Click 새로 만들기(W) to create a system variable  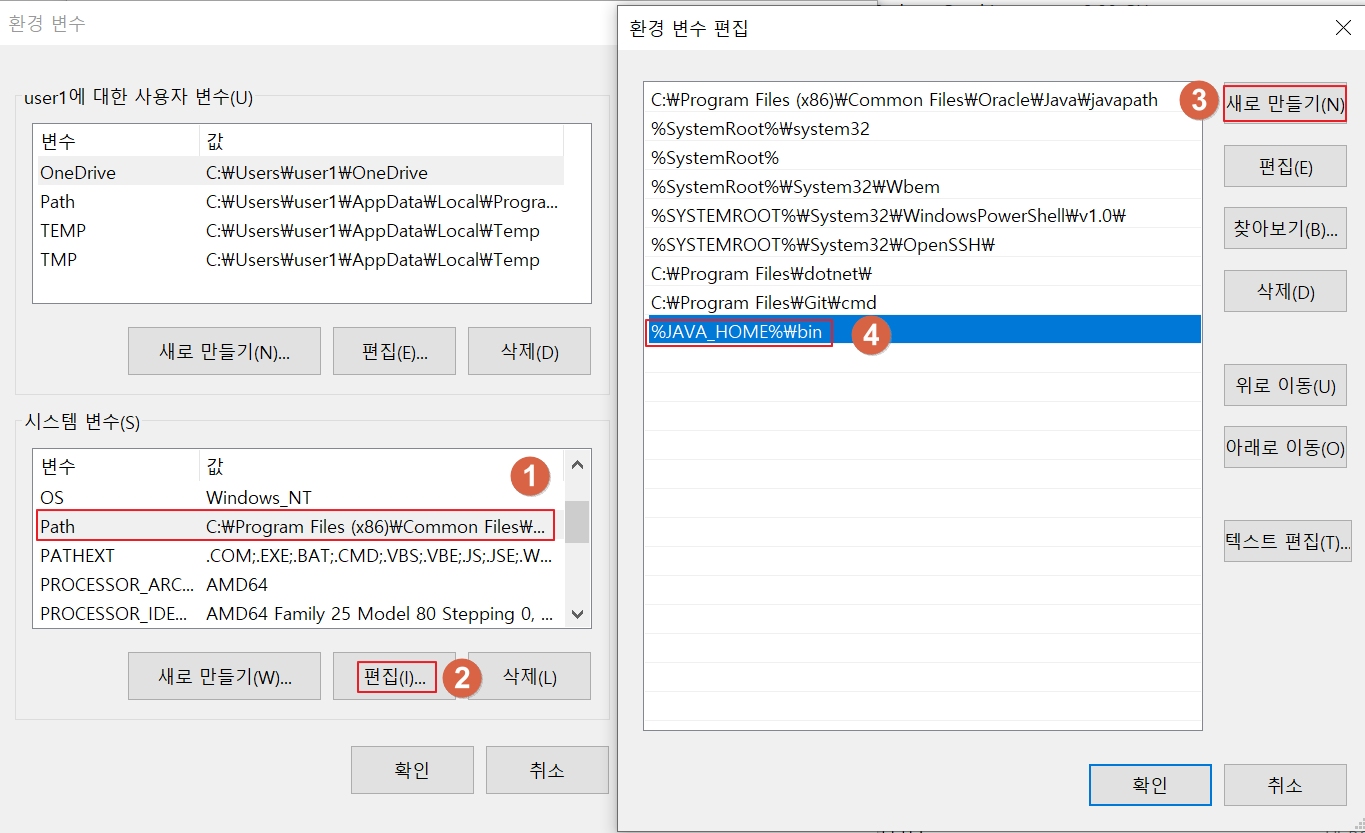coord(224,676)
